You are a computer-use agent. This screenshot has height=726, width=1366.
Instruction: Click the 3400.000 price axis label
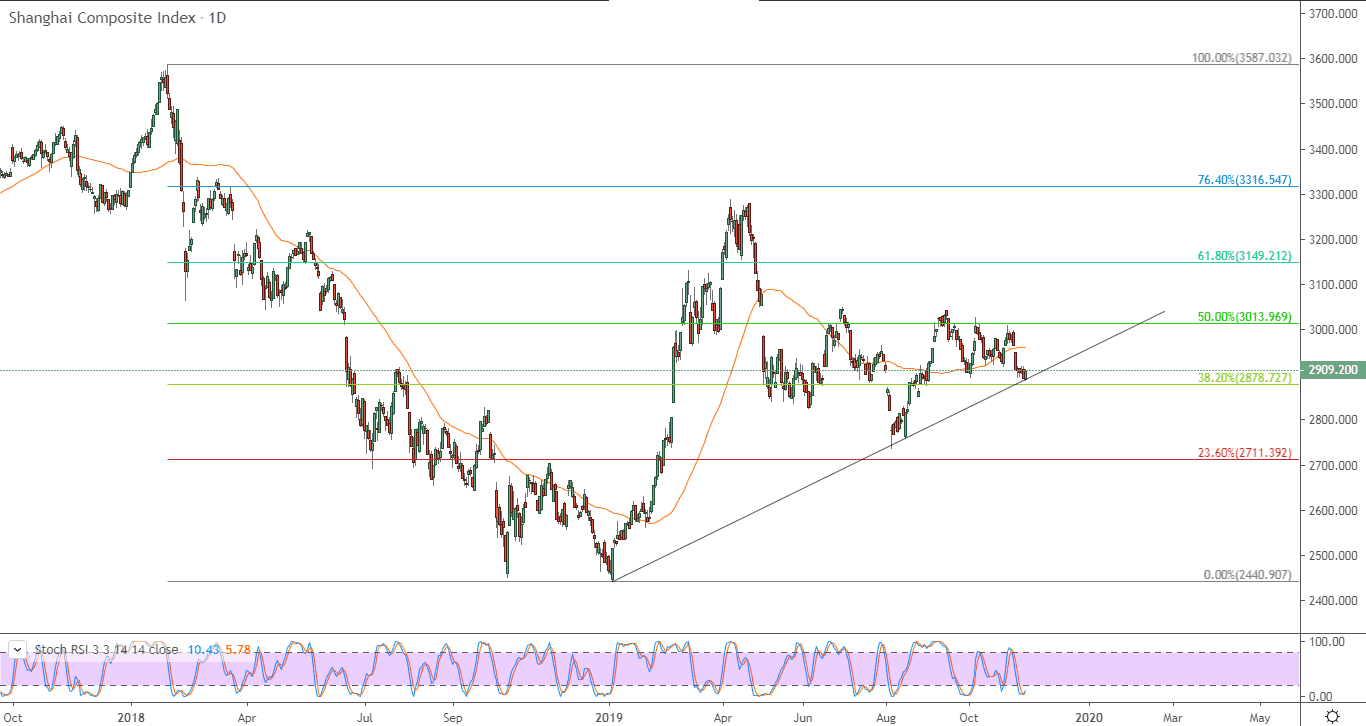pos(1333,150)
